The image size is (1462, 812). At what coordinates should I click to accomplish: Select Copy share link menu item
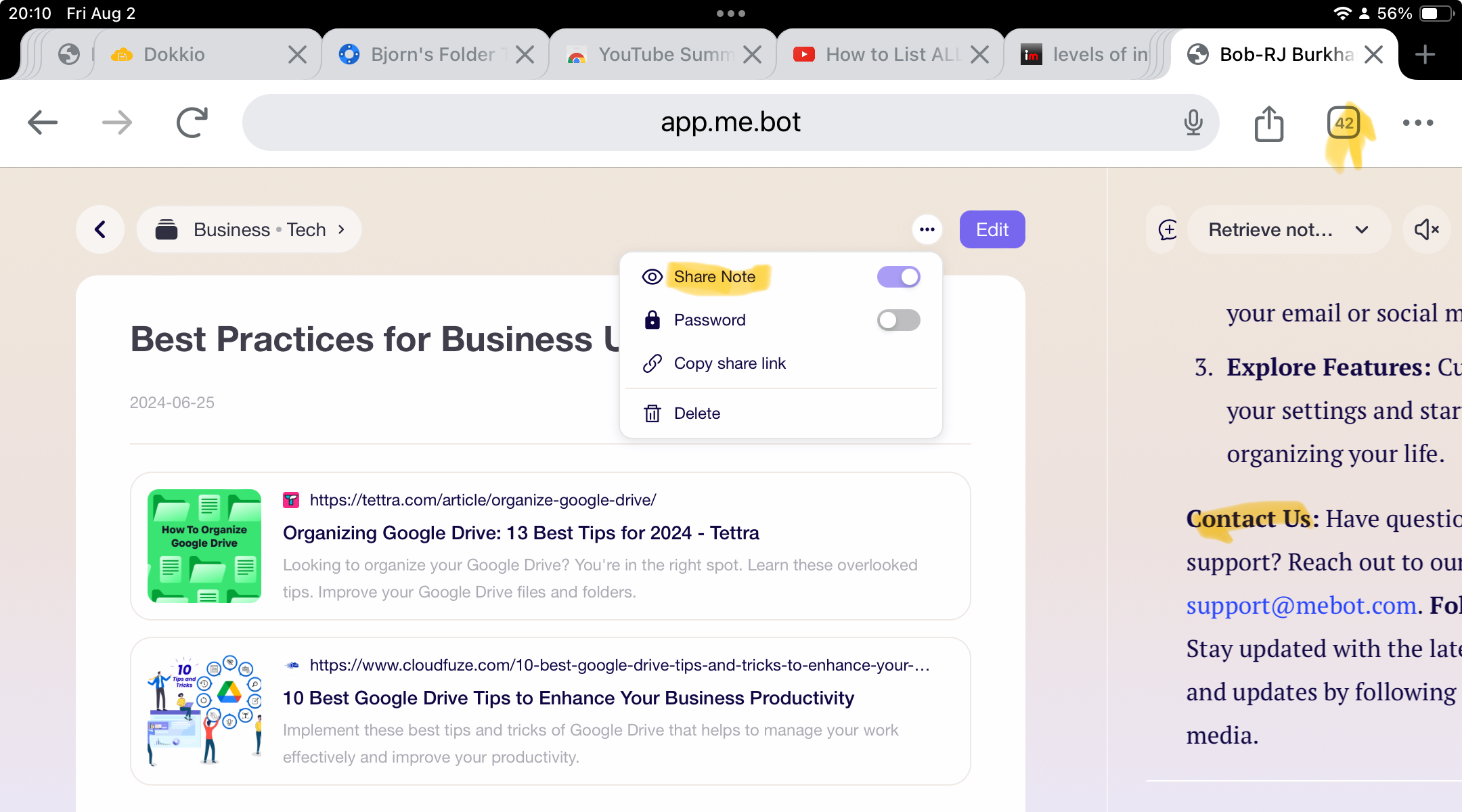coord(730,363)
